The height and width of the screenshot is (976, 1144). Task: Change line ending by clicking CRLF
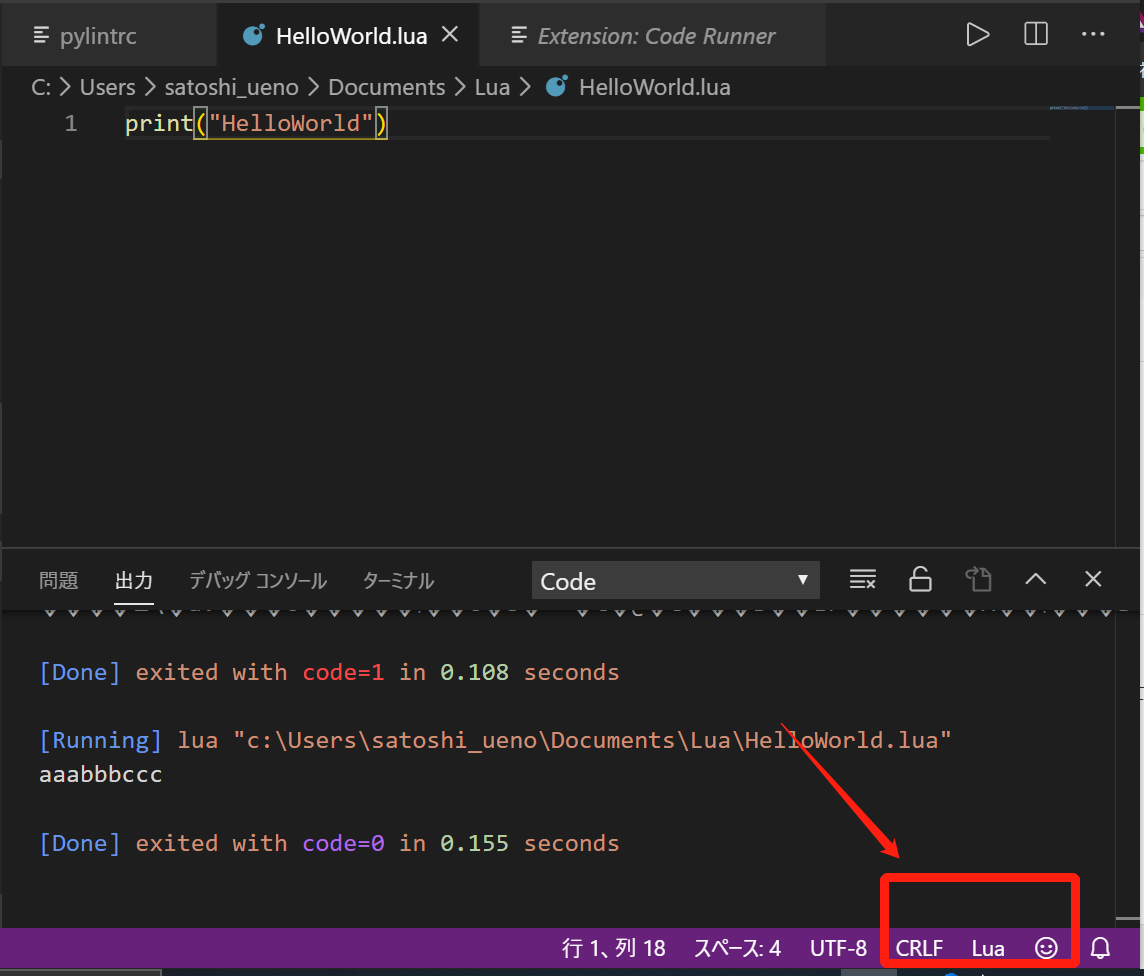coord(918,947)
